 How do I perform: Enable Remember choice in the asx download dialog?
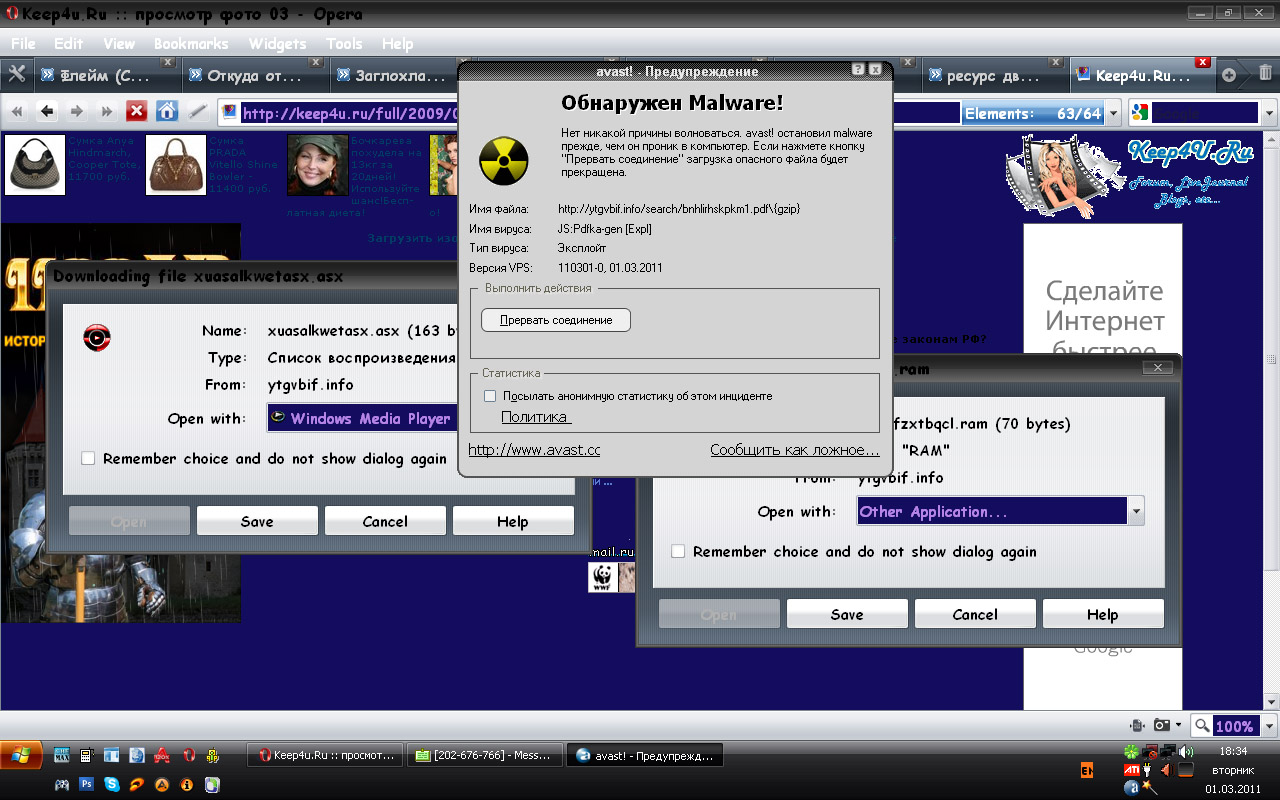point(88,458)
